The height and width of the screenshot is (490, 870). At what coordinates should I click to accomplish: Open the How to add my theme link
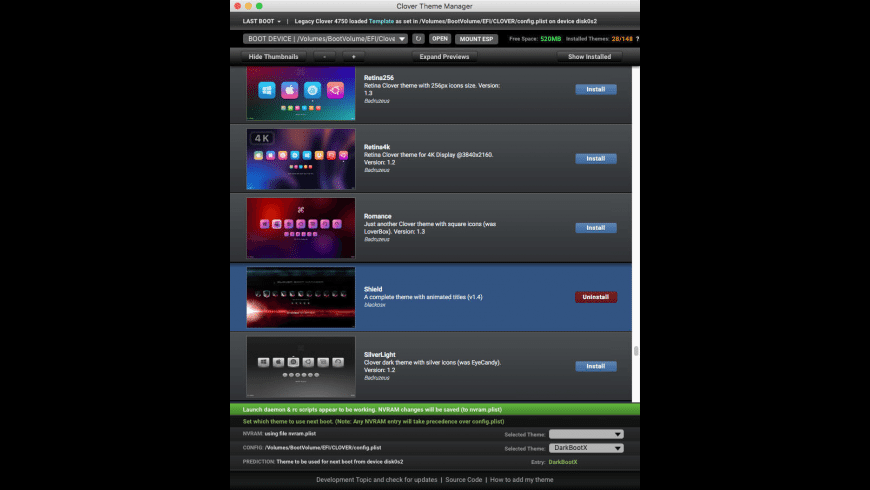pos(522,480)
